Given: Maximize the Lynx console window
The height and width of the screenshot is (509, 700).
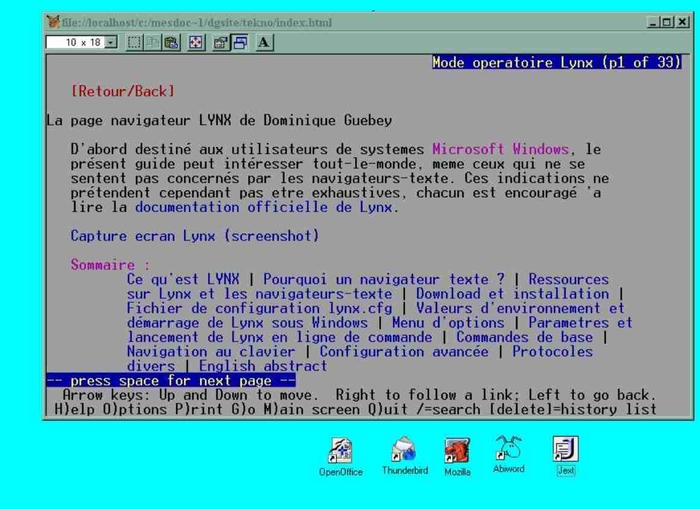Looking at the screenshot, I should pos(667,22).
